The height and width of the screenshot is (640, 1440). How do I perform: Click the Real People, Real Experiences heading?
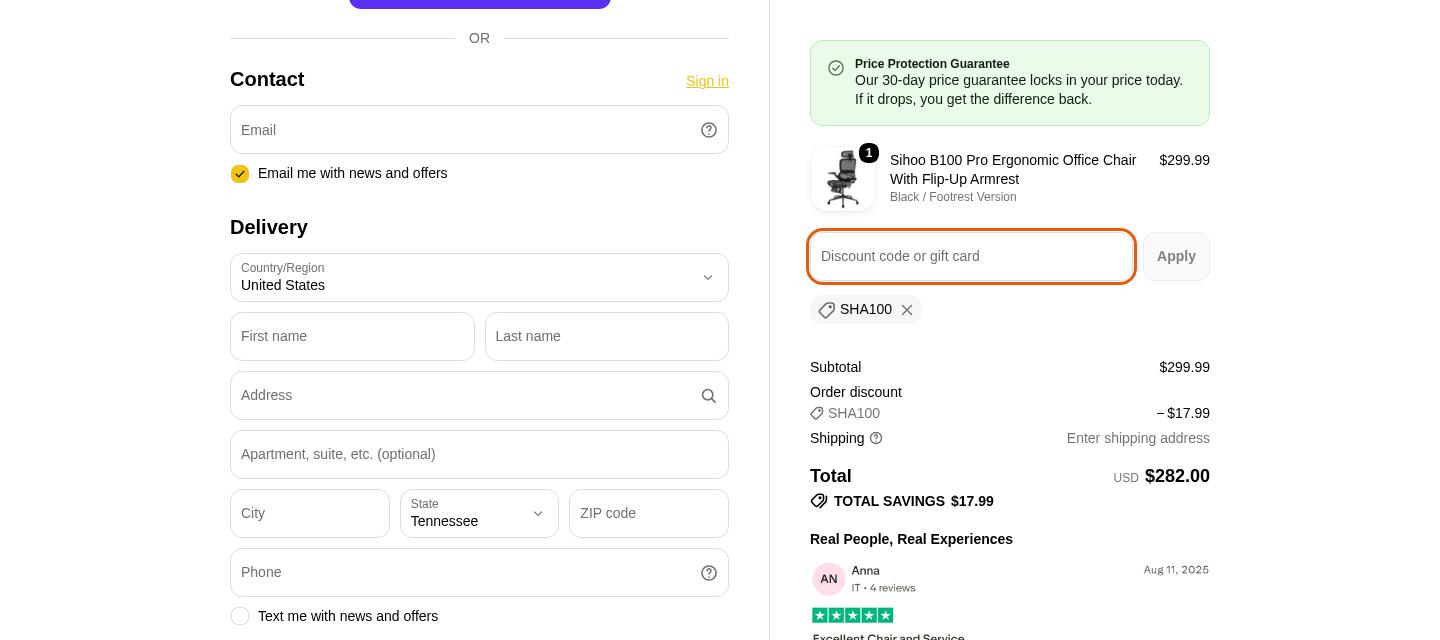point(911,539)
